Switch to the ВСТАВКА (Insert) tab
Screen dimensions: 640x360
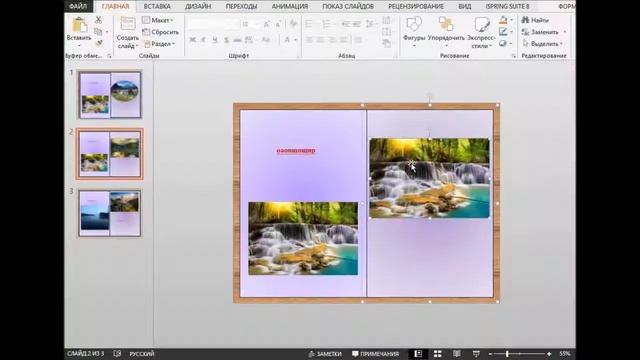157,6
